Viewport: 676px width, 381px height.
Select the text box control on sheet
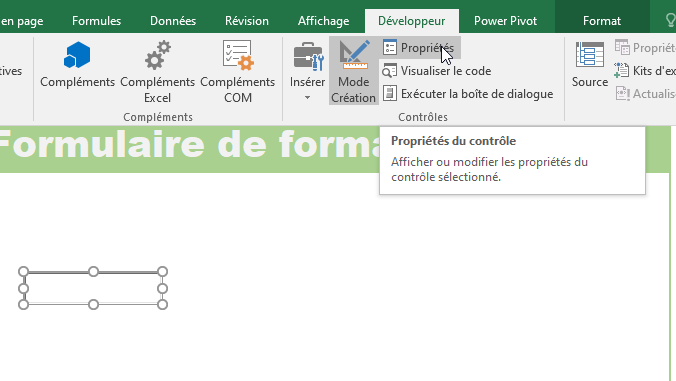tap(93, 288)
